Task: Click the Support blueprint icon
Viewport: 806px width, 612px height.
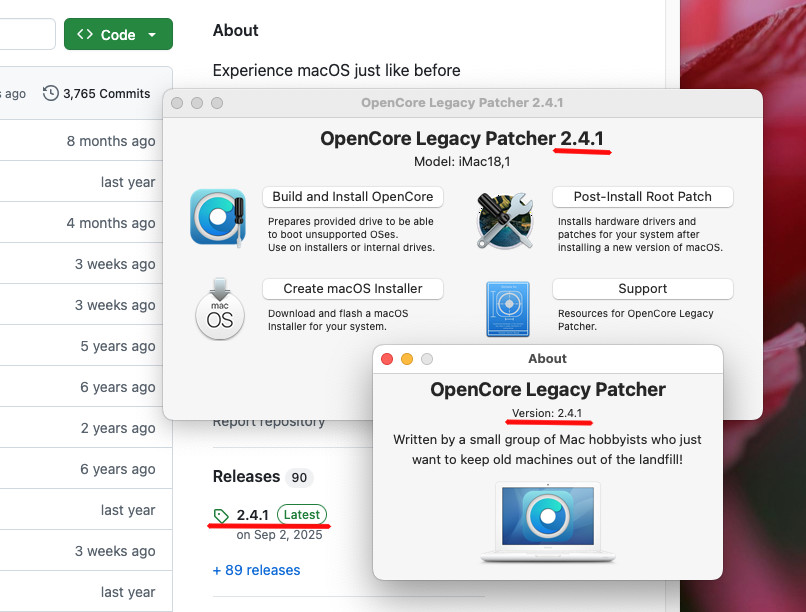Action: [507, 310]
